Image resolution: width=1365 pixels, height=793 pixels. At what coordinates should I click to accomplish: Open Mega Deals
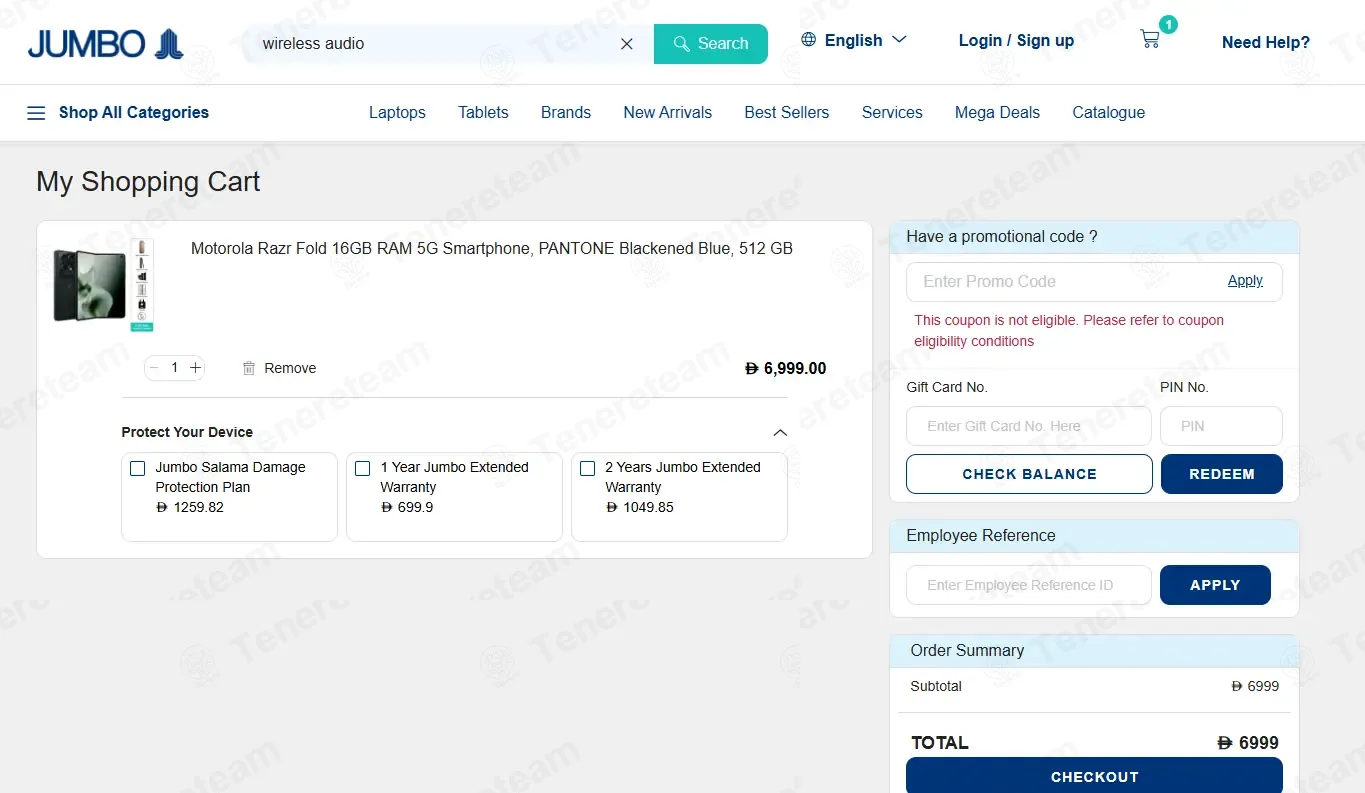(997, 113)
